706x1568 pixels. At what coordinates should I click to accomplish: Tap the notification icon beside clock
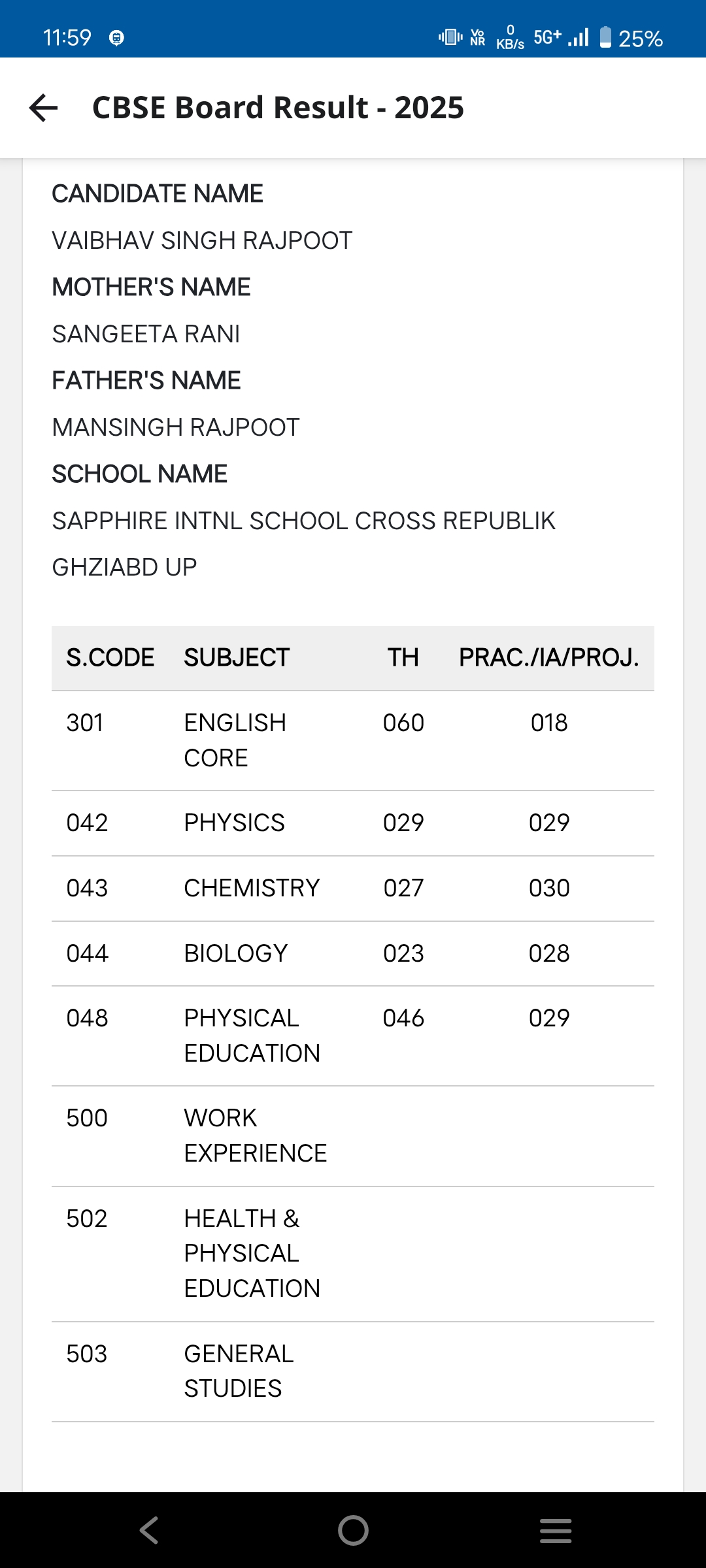pos(116,38)
